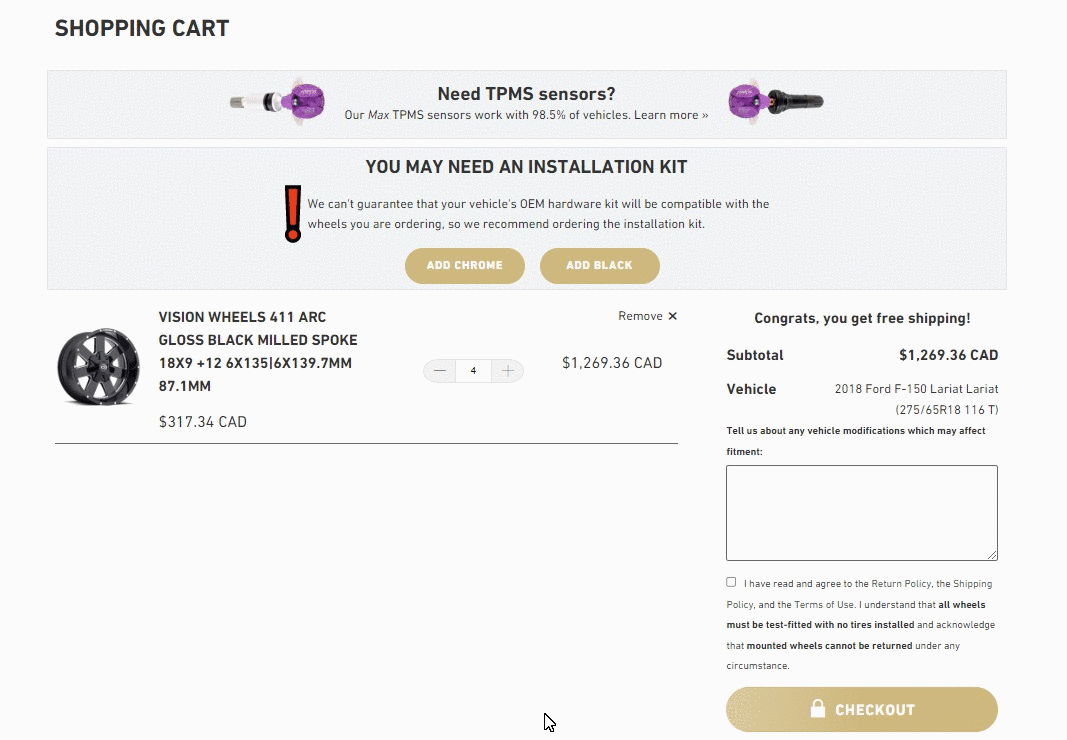Click the 'Need TPMS sensors?' heading

[526, 94]
